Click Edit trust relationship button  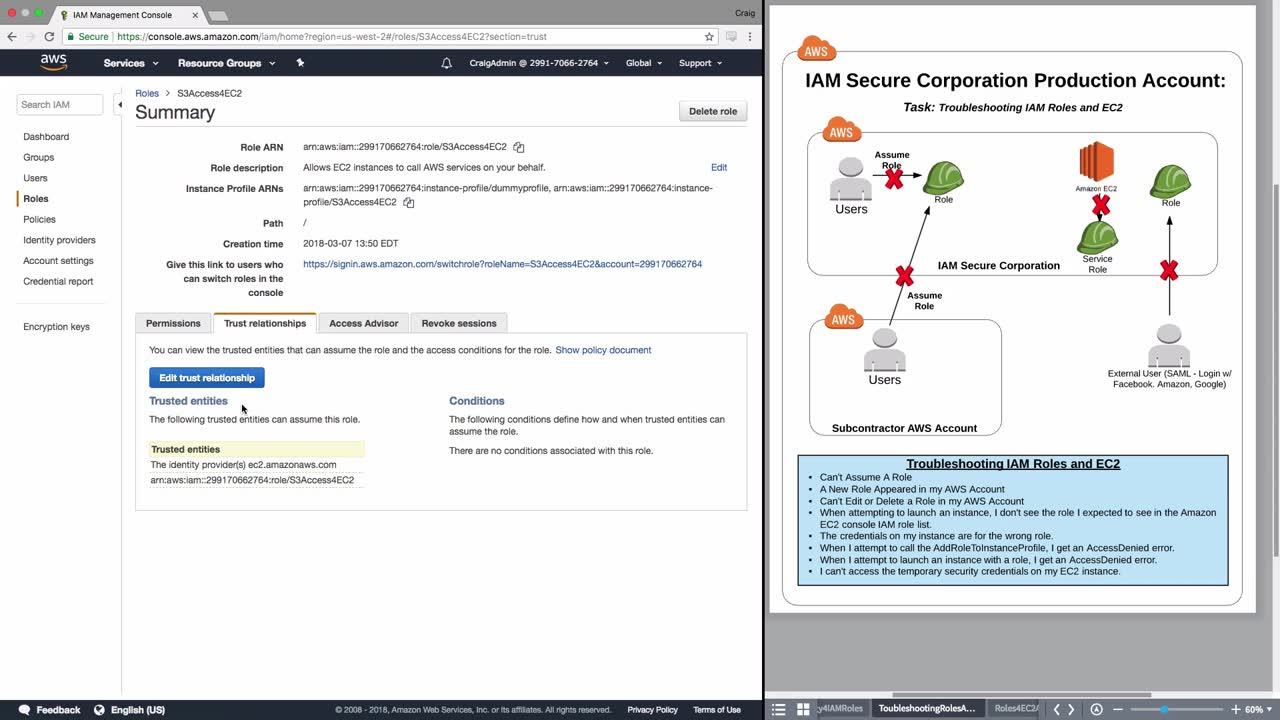click(207, 378)
